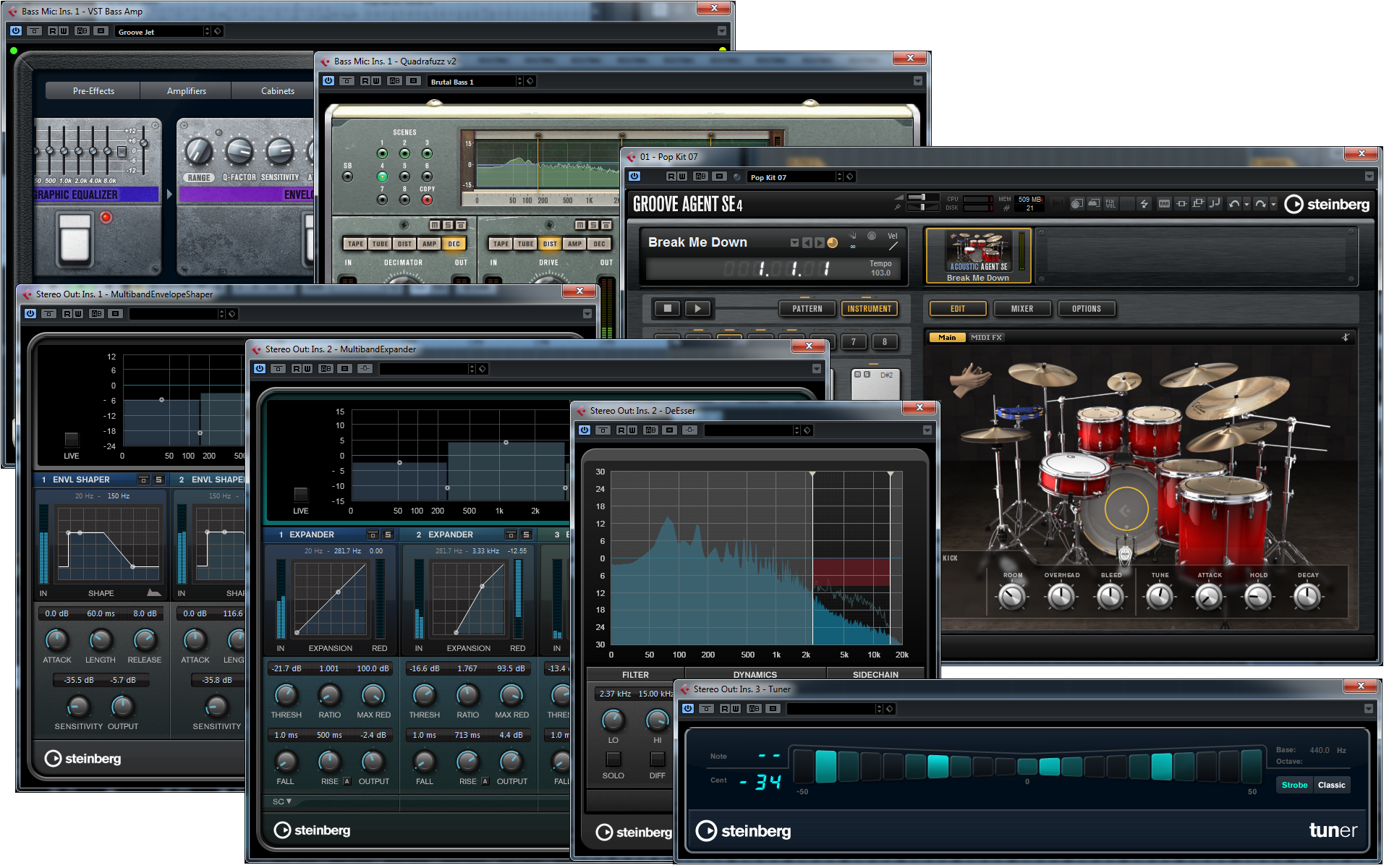Click the lightning bolt icon in Groove Agent toolbar
This screenshot has height=868, width=1389.
coord(1144,204)
